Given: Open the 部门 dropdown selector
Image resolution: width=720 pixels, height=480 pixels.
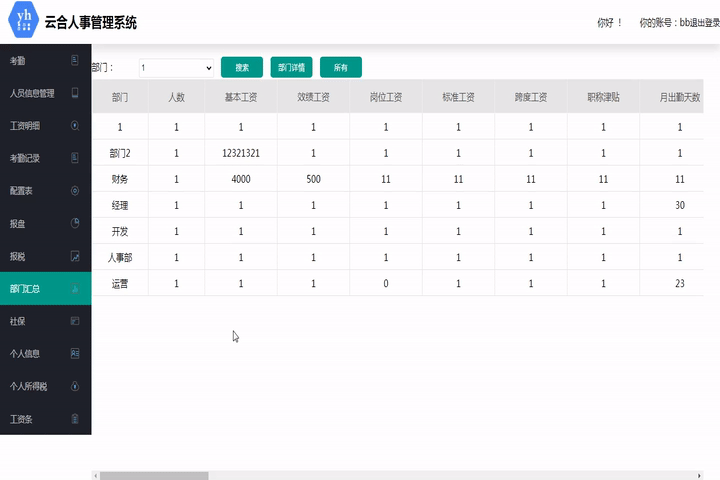Looking at the screenshot, I should tap(176, 68).
